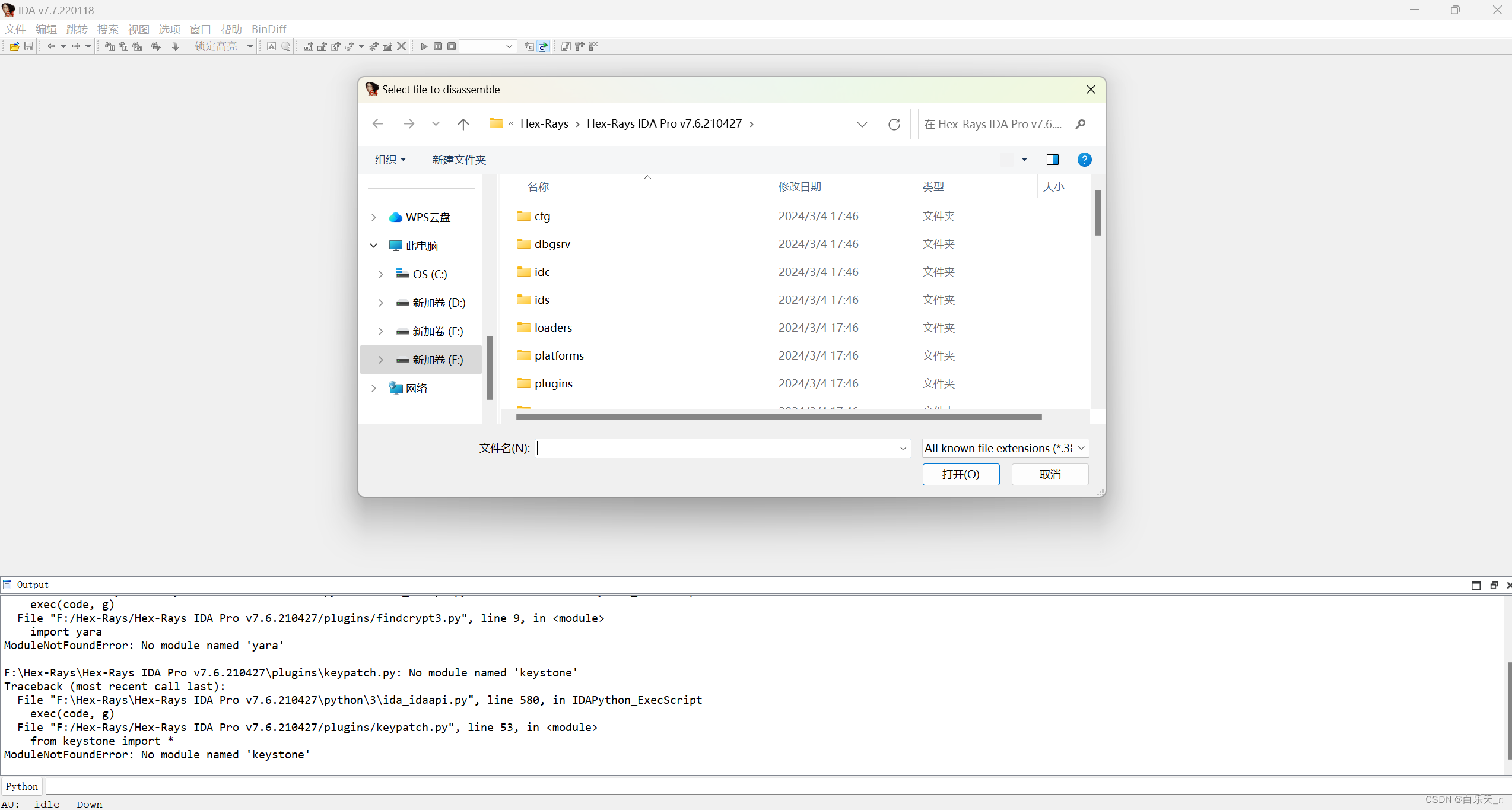Expand the WPS云盘 tree node

pos(373,217)
